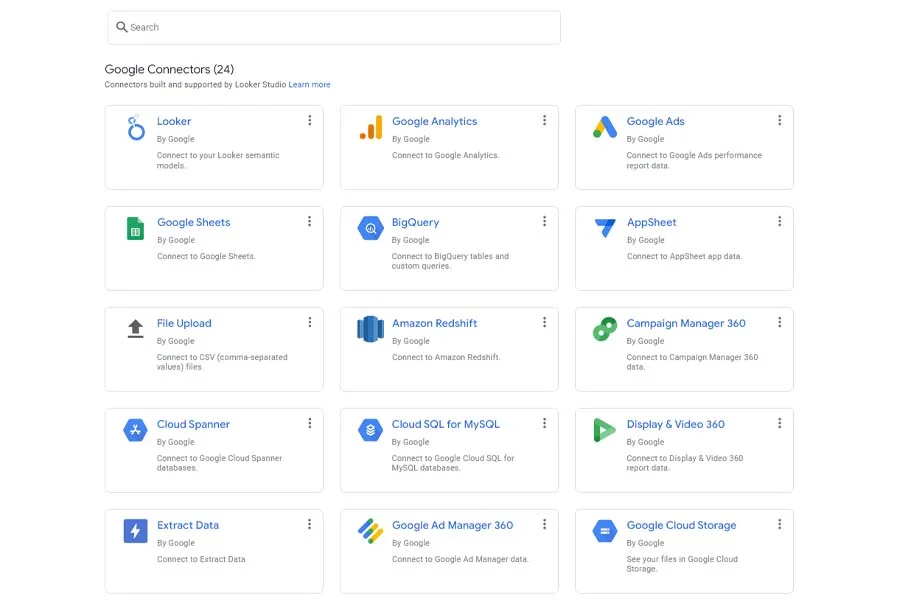The width and height of the screenshot is (900, 600).
Task: Click "Connect to Google Ads performance report data" text
Action: coord(694,160)
